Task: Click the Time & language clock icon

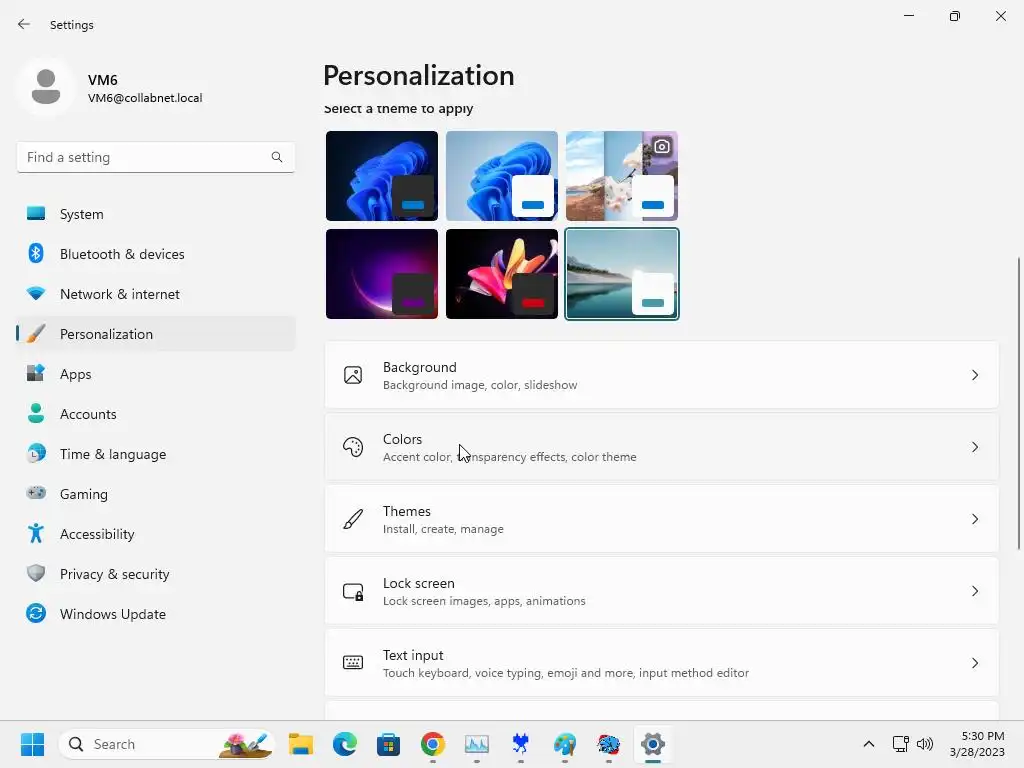Action: pos(36,453)
